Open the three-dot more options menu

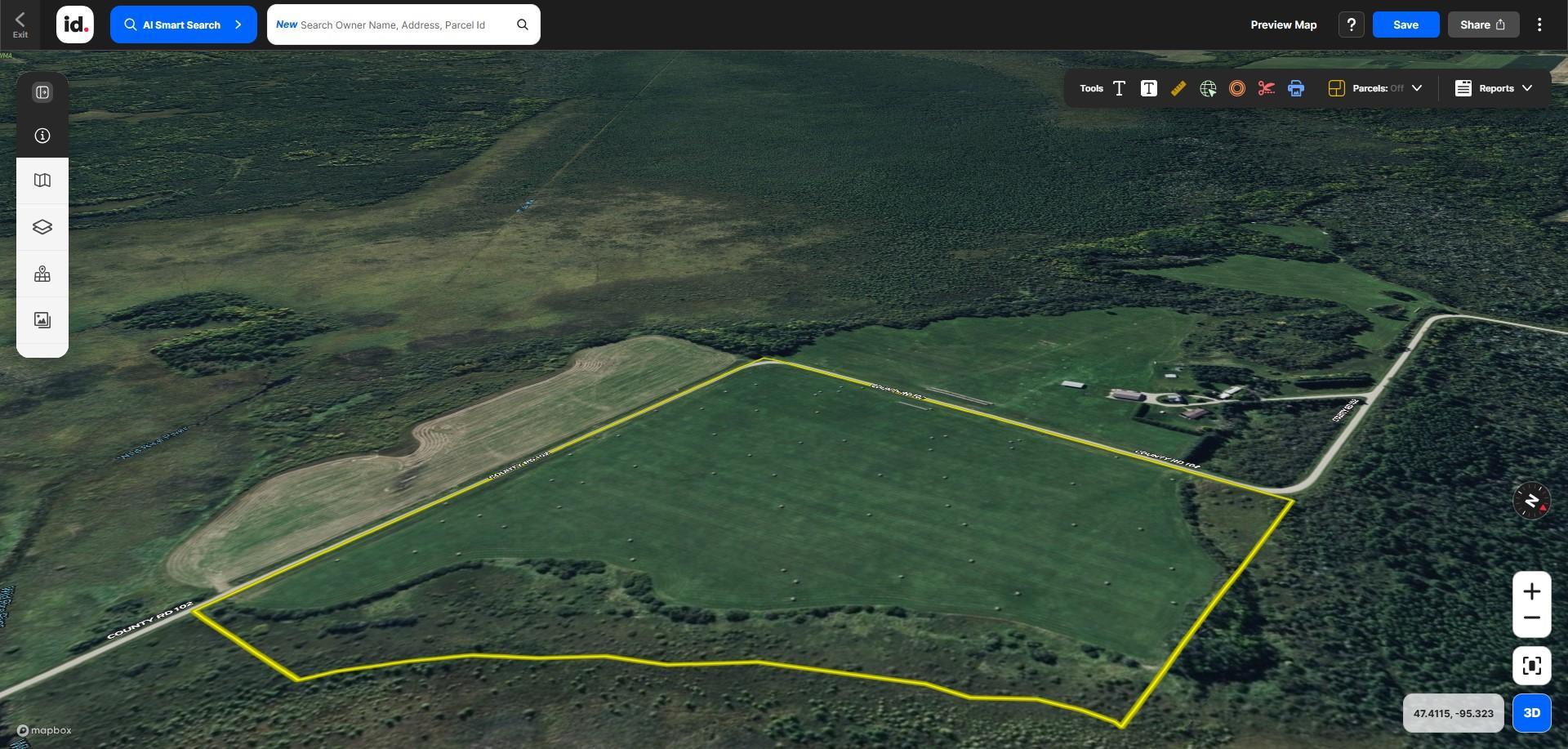[1539, 25]
